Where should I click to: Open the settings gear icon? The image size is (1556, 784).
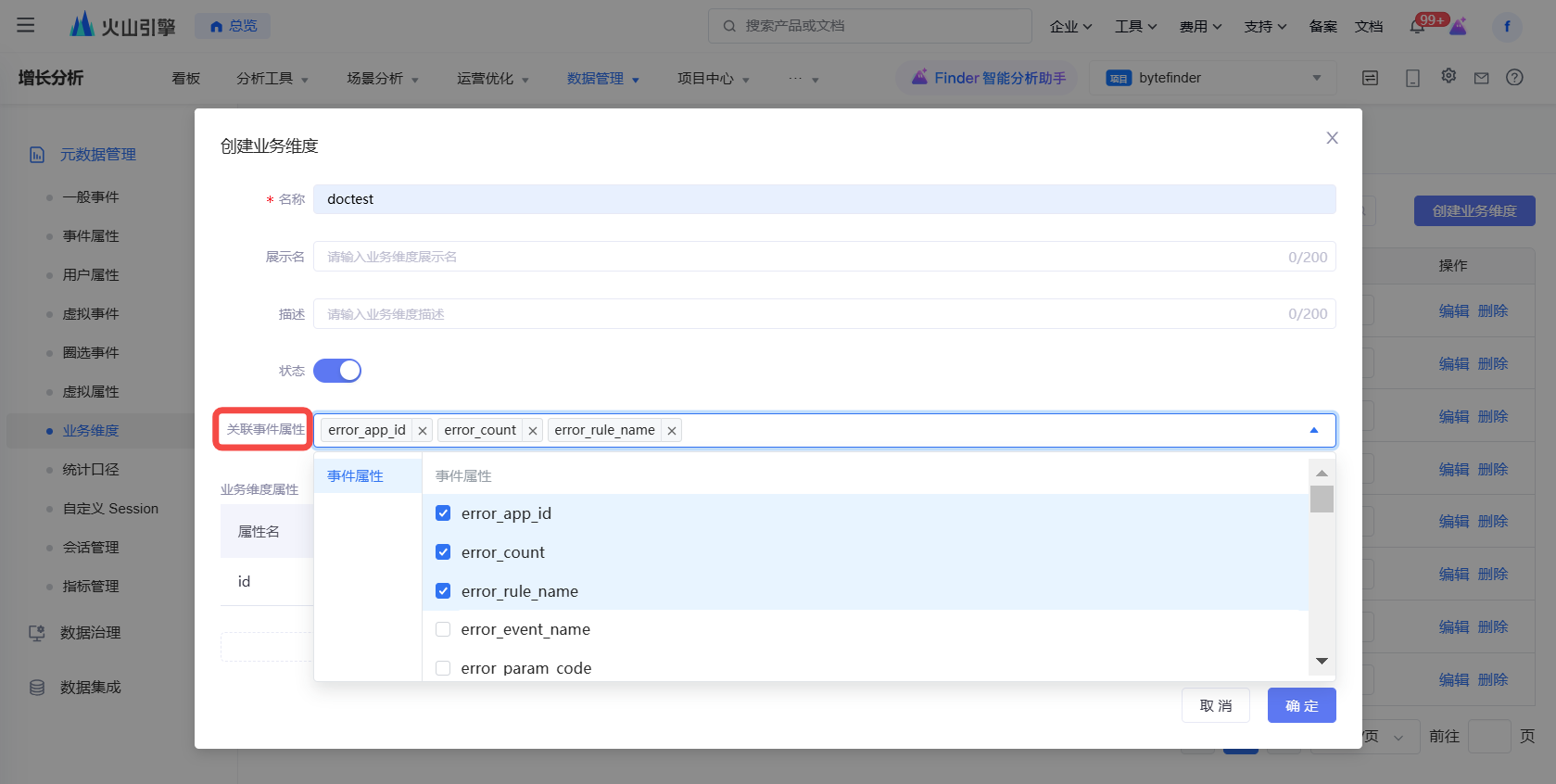(x=1448, y=77)
